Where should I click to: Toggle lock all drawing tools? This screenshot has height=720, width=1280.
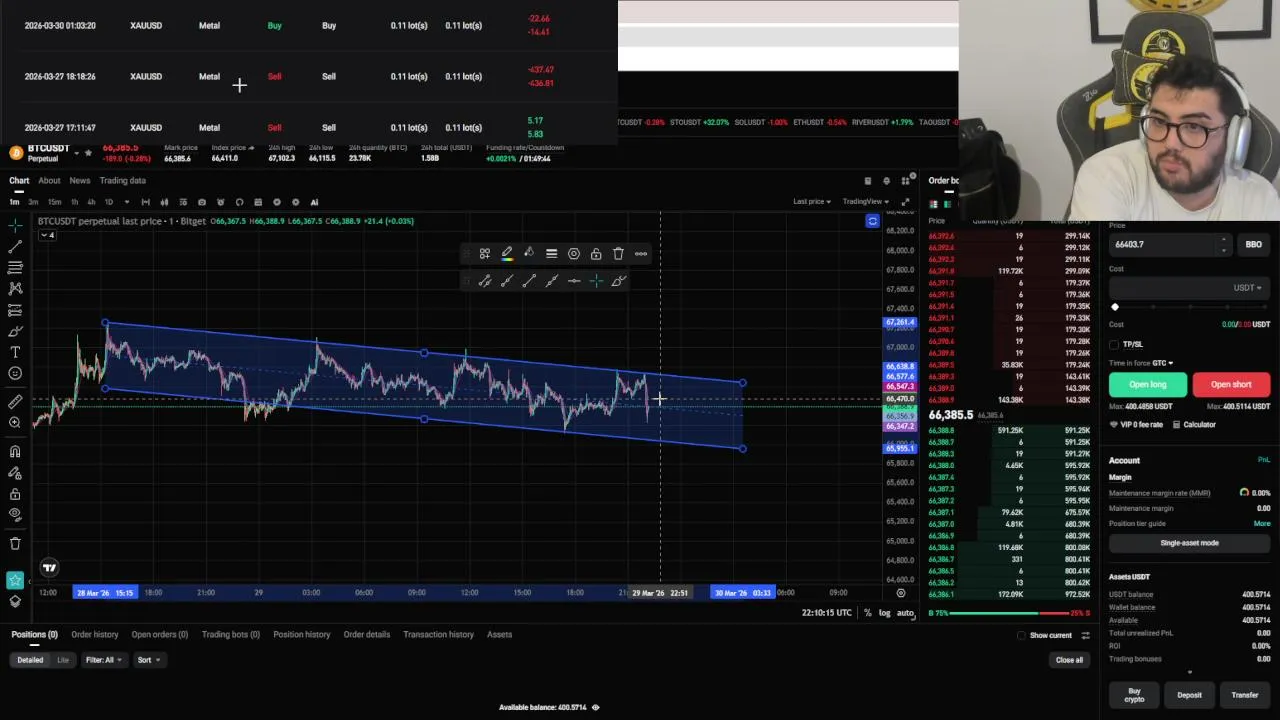pyautogui.click(x=15, y=494)
